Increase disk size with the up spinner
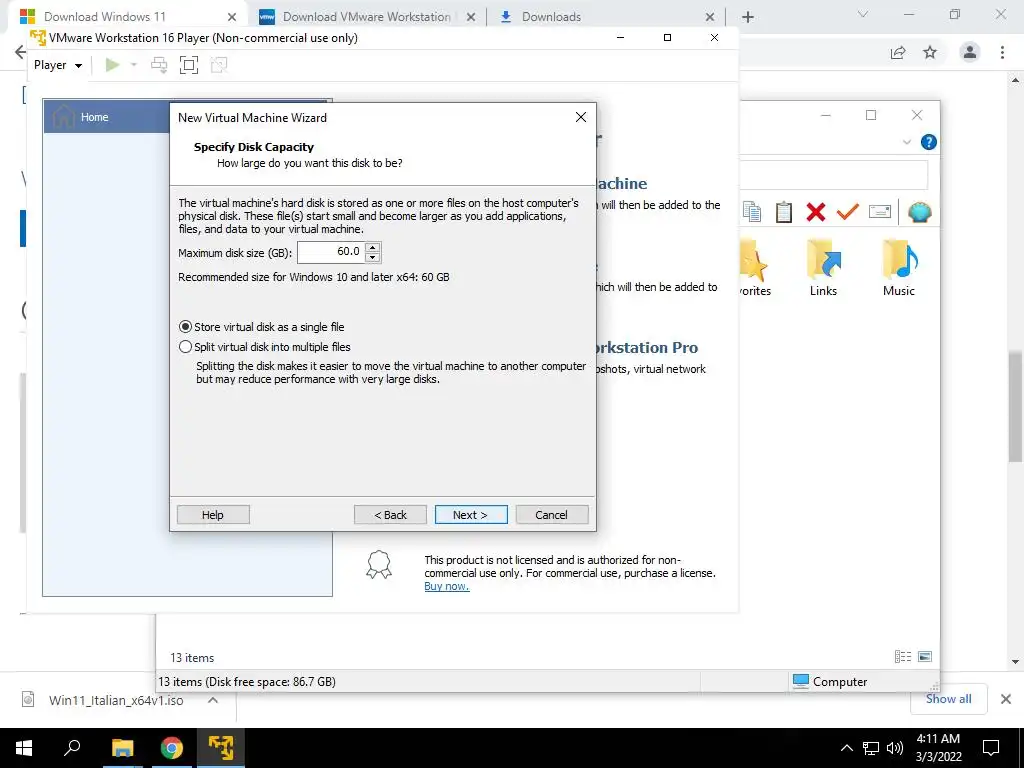This screenshot has height=768, width=1024. [372, 247]
